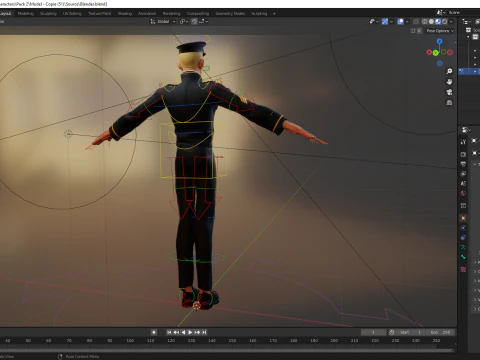The image size is (480, 360).
Task: Toggle the camera view icon
Action: pyautogui.click(x=449, y=92)
